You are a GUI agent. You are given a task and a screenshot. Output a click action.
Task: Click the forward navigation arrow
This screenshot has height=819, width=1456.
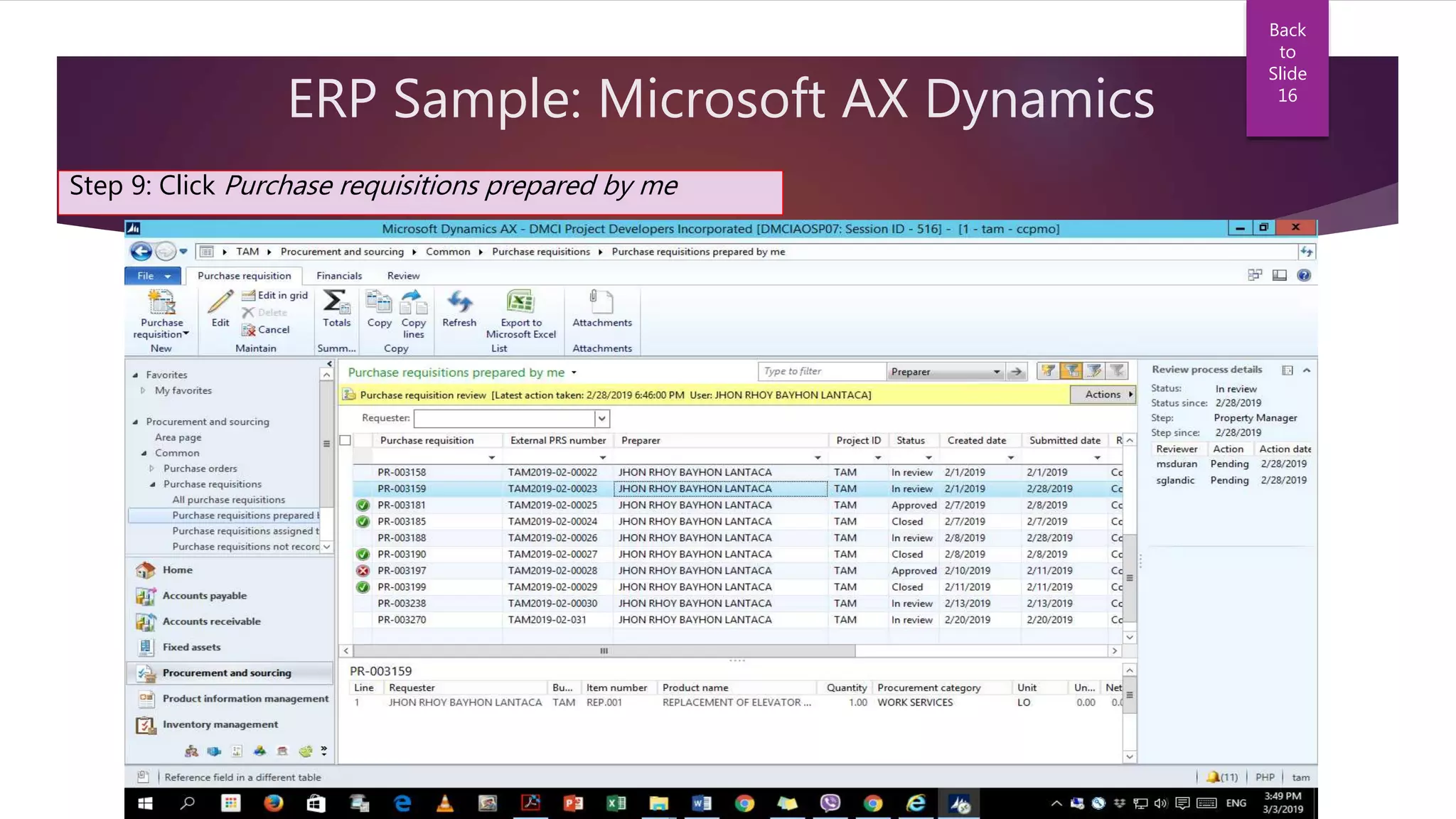pyautogui.click(x=165, y=252)
